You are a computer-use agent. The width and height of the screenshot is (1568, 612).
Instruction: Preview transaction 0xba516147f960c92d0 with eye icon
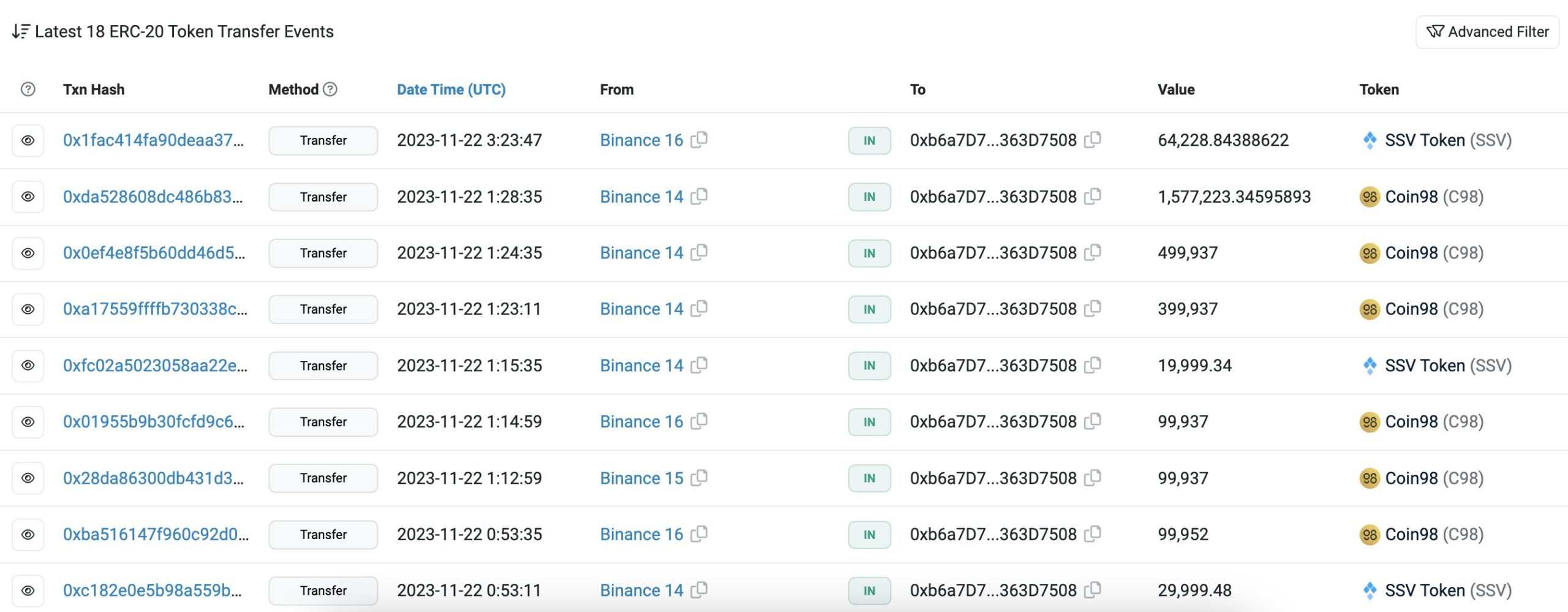[28, 534]
